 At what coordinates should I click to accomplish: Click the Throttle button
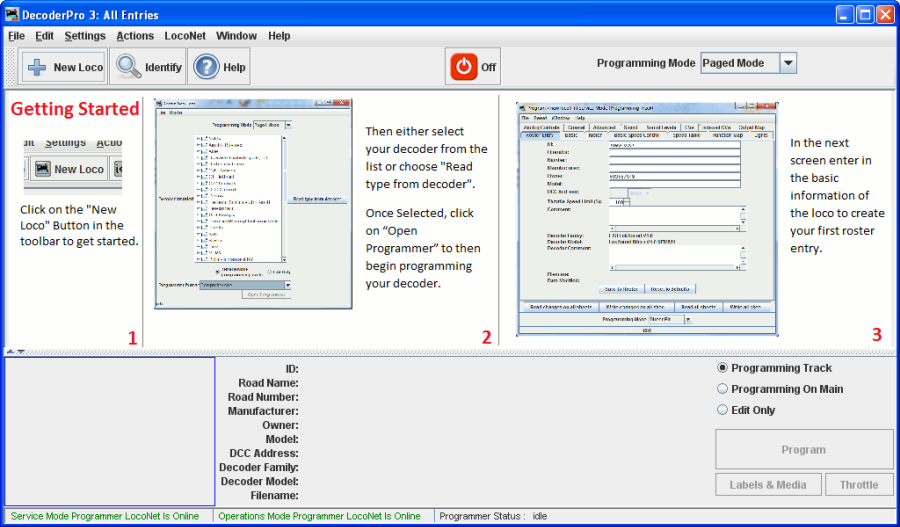tap(858, 485)
